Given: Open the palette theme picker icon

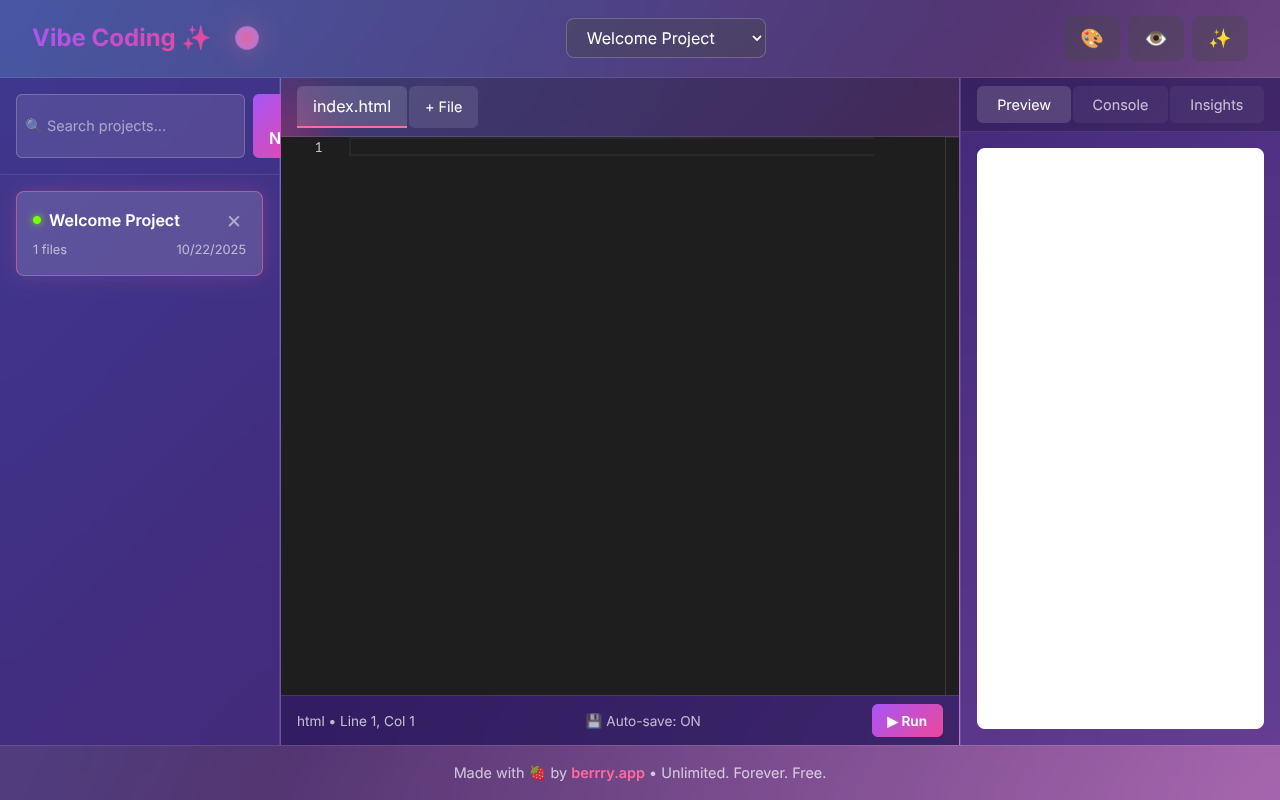Looking at the screenshot, I should pyautogui.click(x=1091, y=38).
